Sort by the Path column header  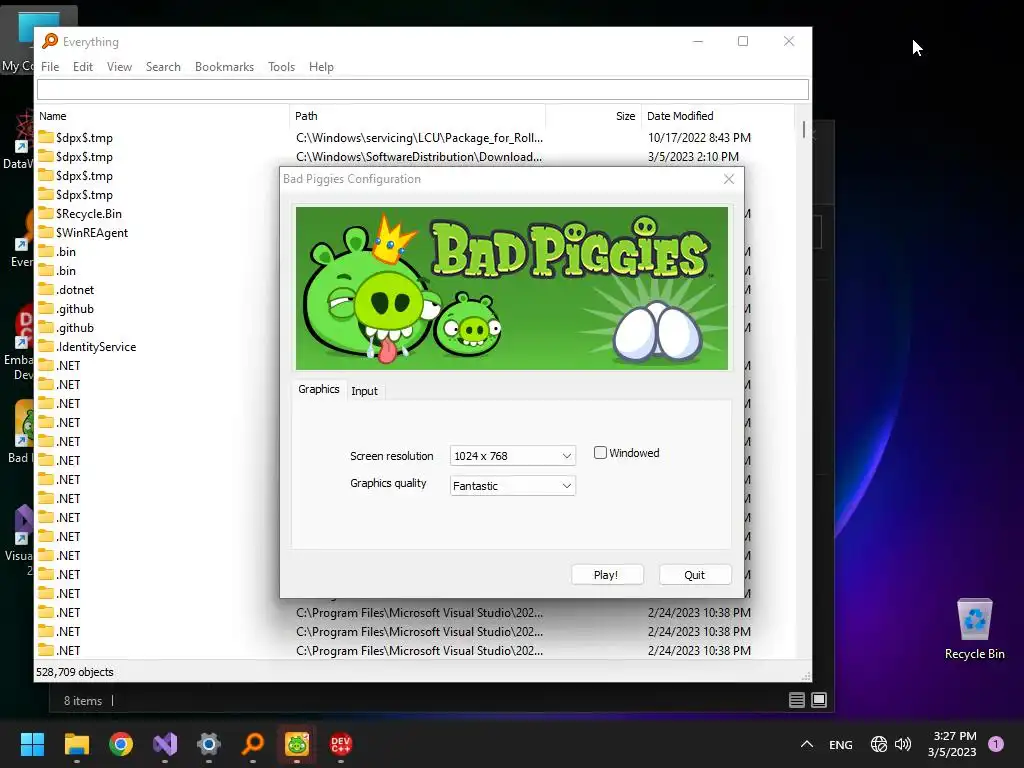[417, 116]
